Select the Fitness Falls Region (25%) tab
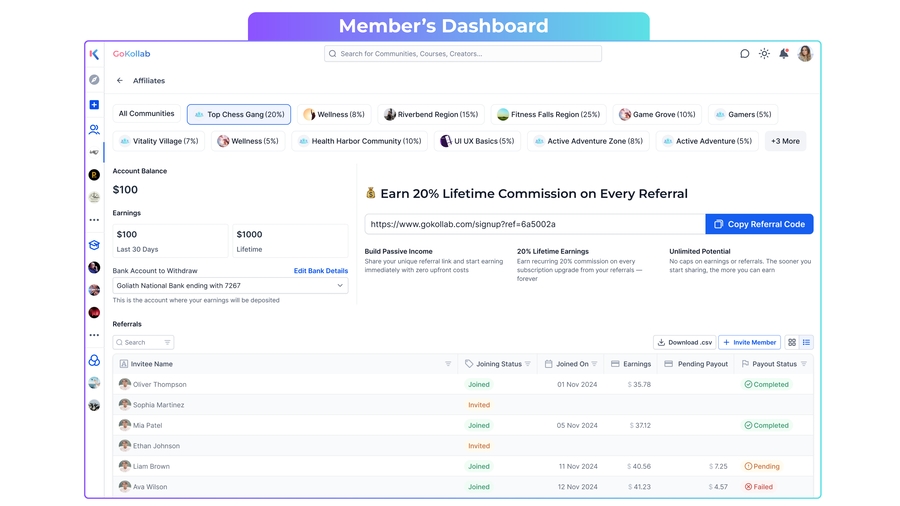900x506 pixels. (549, 115)
